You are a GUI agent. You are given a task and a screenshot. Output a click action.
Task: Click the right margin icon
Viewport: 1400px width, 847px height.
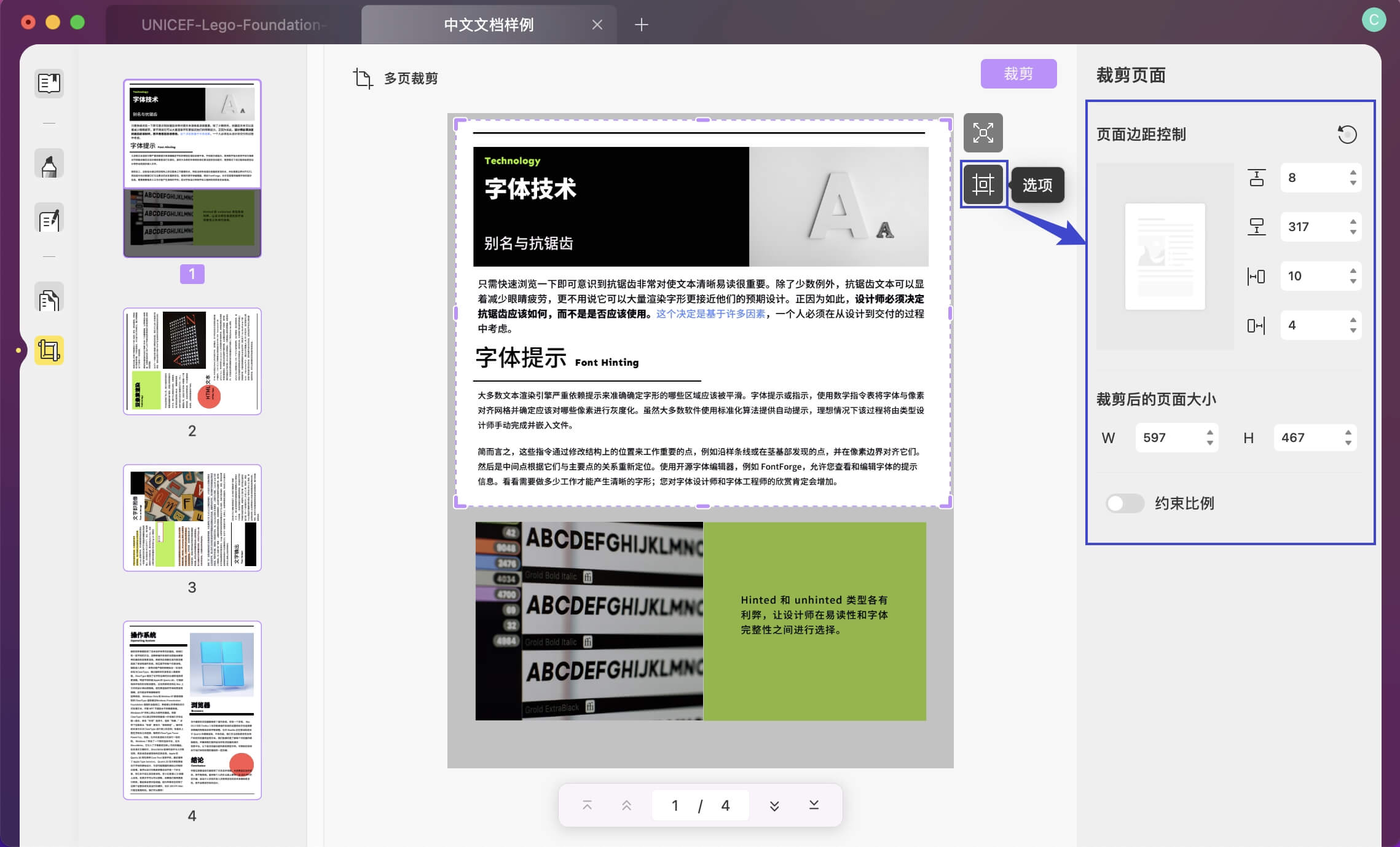(1256, 325)
